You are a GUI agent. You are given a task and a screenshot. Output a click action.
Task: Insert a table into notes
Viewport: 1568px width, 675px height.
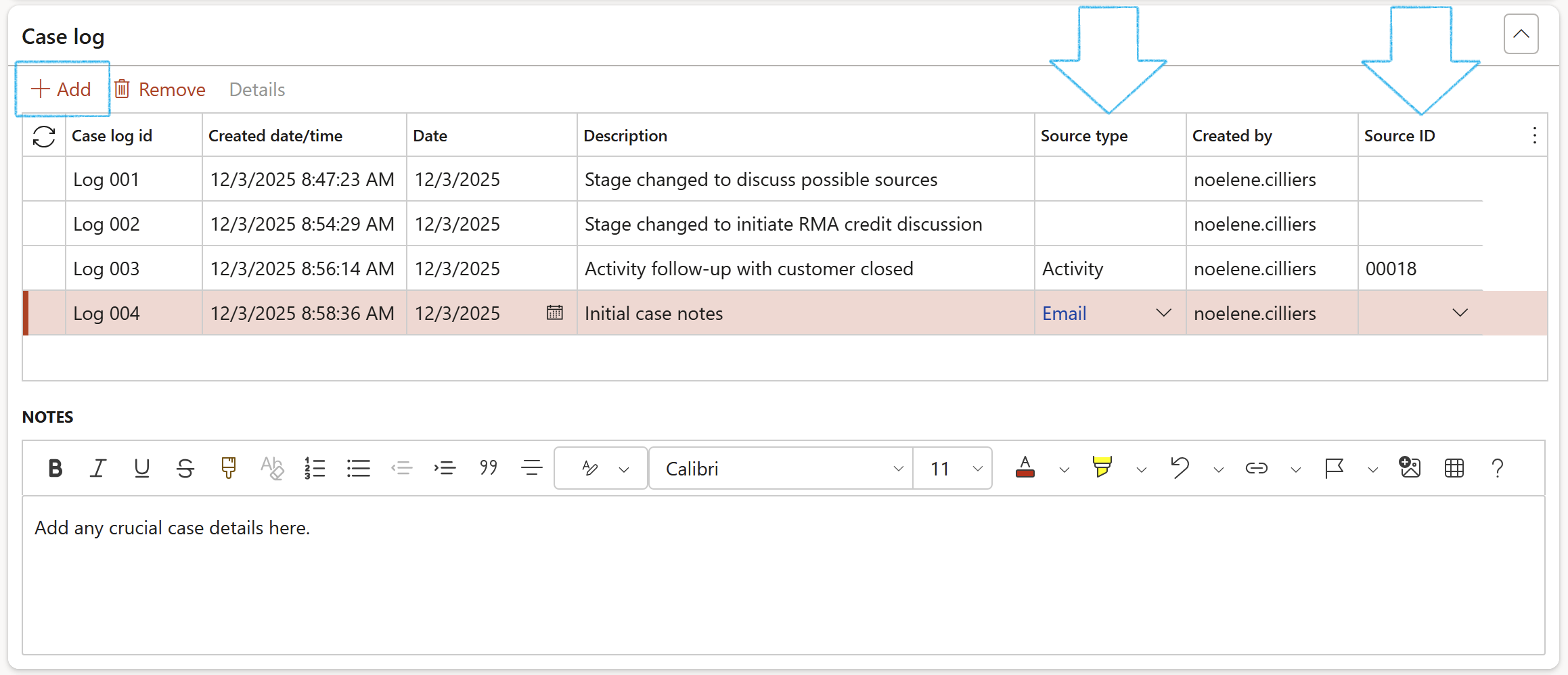(x=1454, y=468)
